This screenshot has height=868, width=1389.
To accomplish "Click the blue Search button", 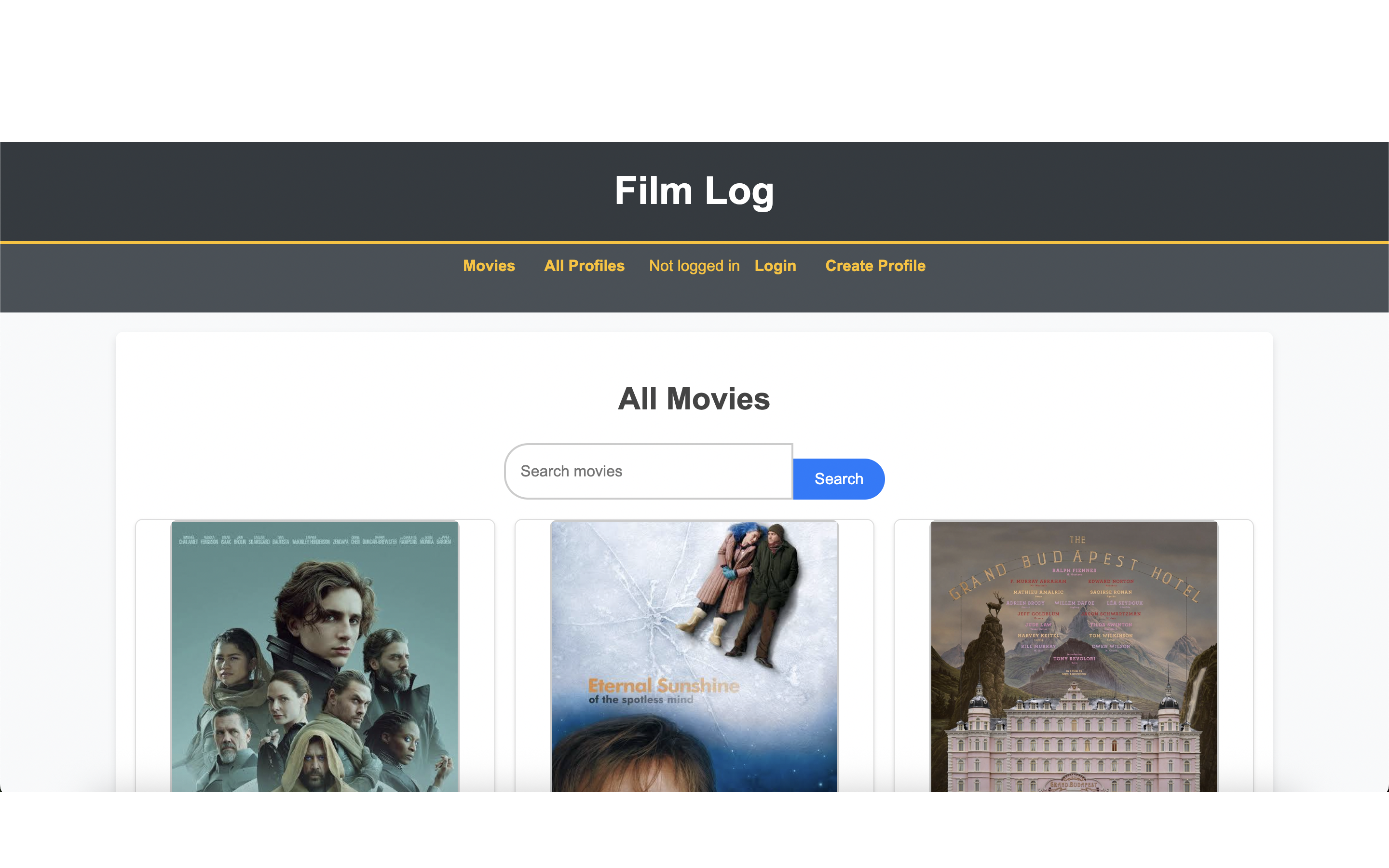I will point(839,479).
